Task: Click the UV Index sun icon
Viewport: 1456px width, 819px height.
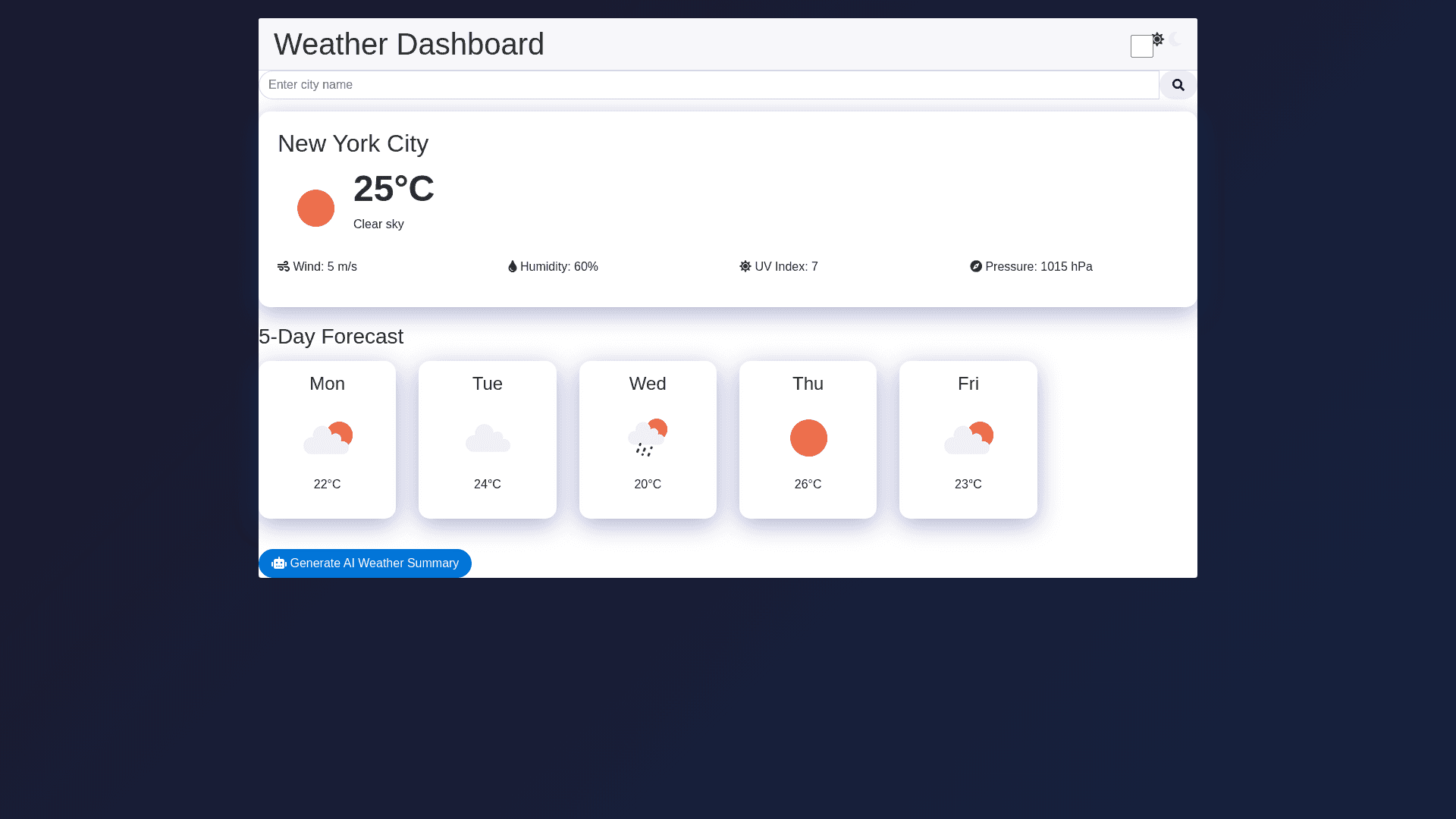Action: point(745,267)
